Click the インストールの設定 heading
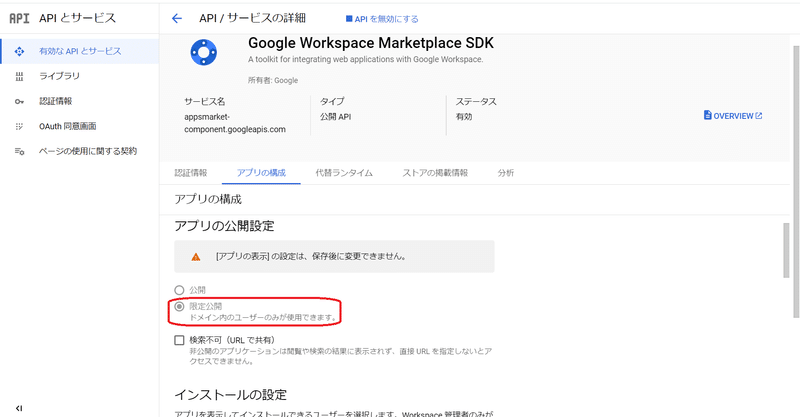The image size is (800, 417). click(231, 395)
